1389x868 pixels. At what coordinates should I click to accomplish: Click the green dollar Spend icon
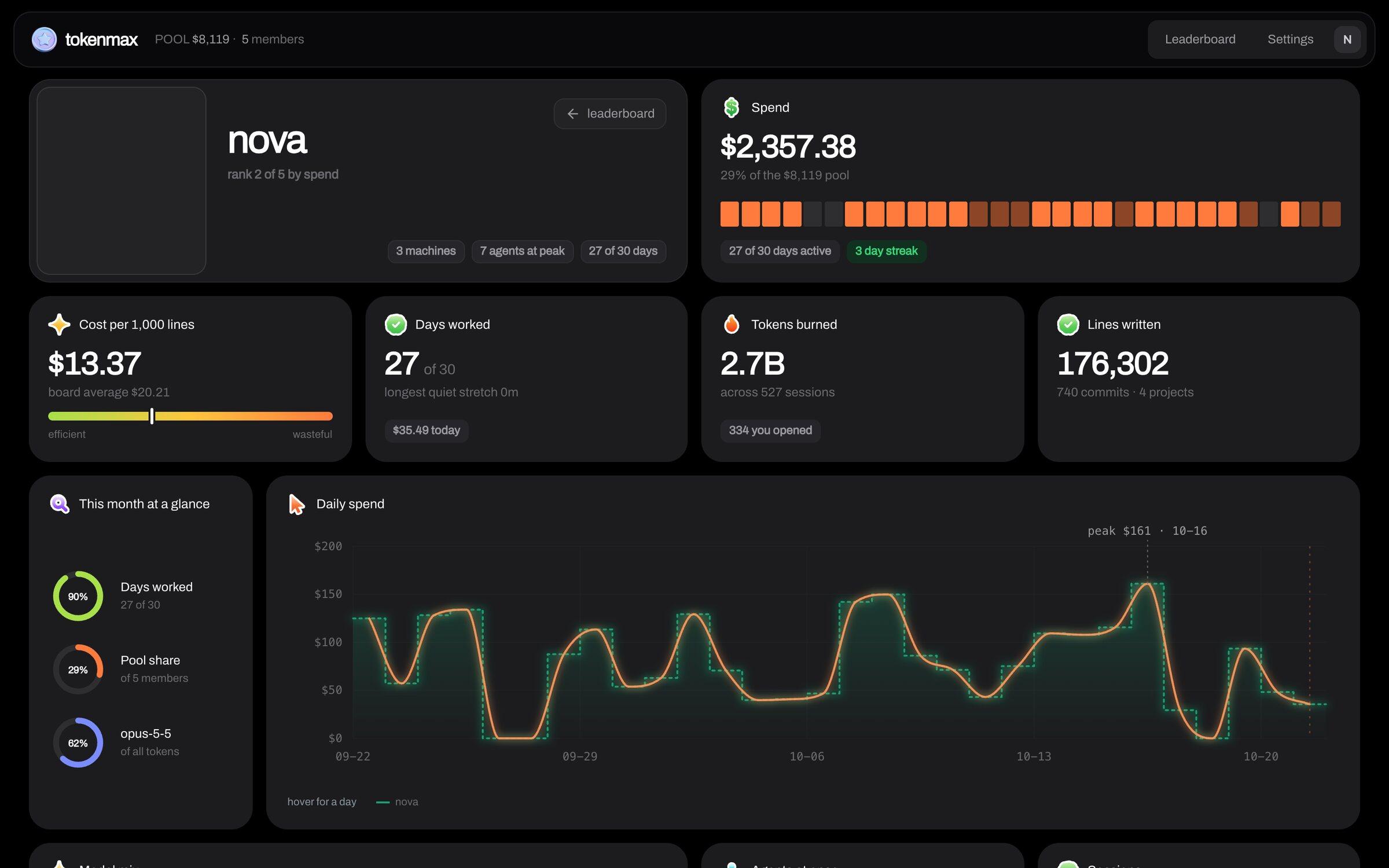732,108
